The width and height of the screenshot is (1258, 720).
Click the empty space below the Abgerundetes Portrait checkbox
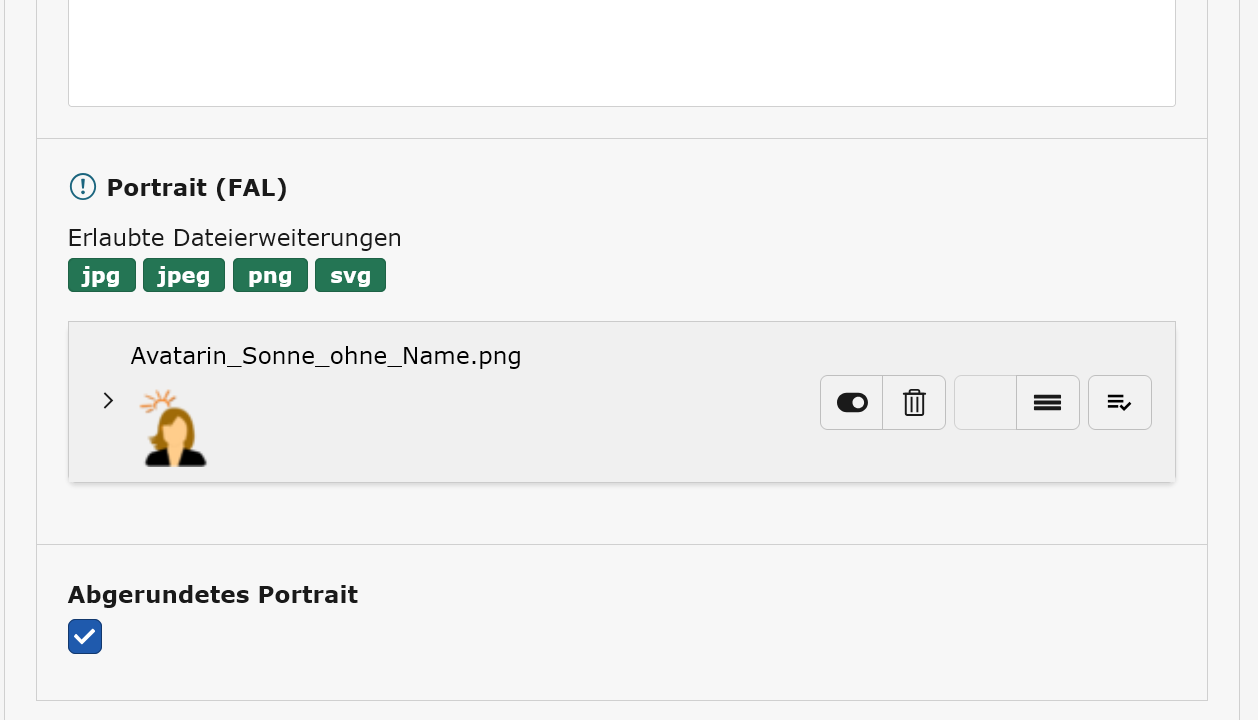(x=622, y=678)
